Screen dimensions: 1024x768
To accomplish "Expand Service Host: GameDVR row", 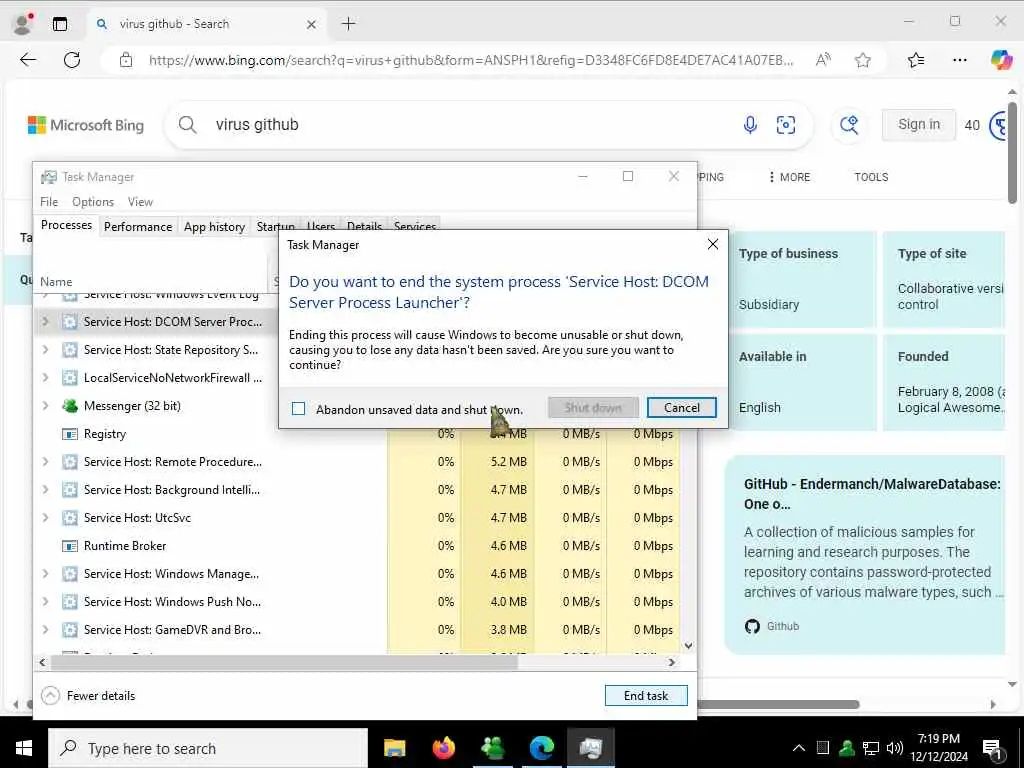I will click(45, 630).
